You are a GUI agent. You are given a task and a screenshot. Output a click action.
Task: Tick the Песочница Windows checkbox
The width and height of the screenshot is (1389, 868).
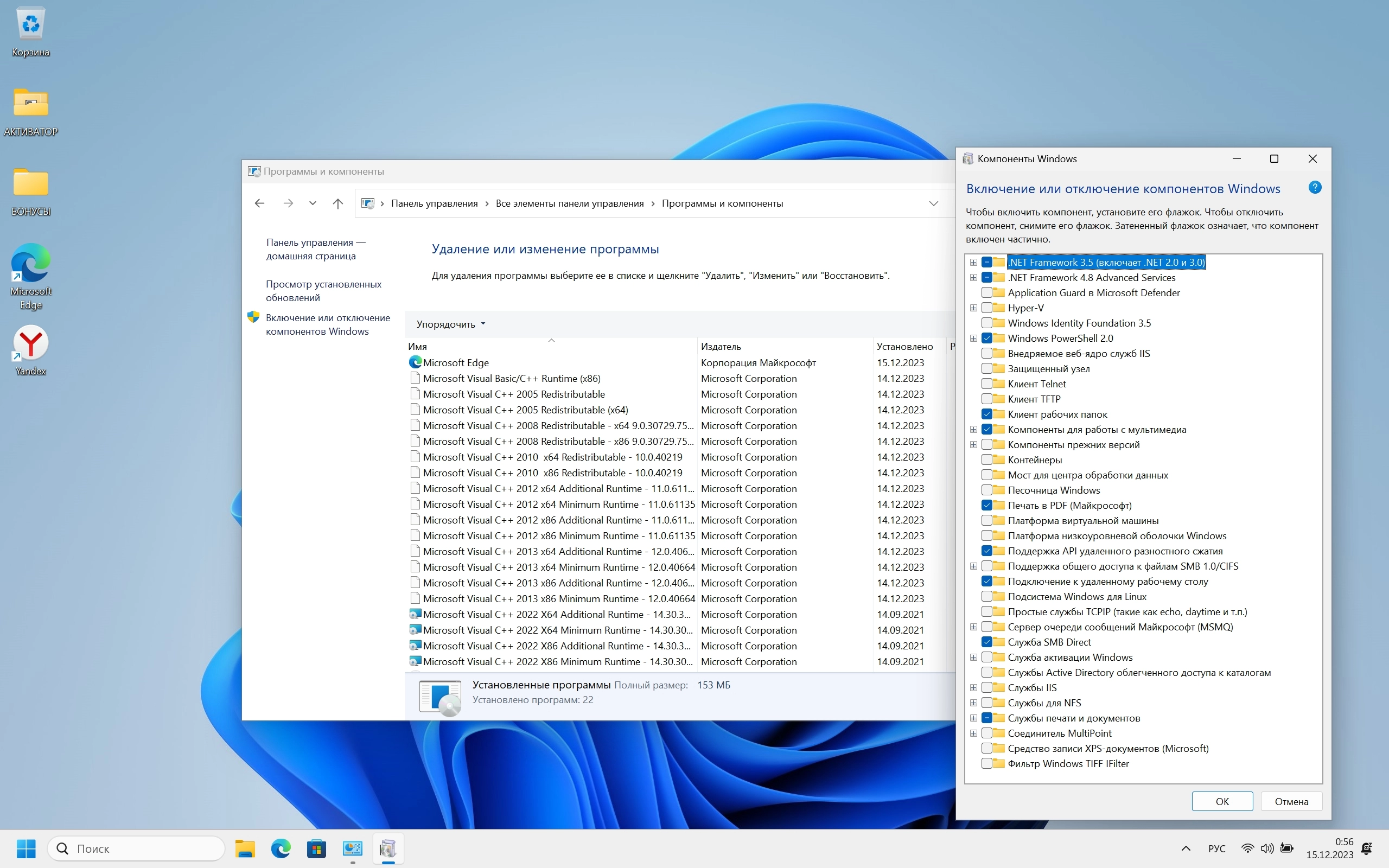986,490
